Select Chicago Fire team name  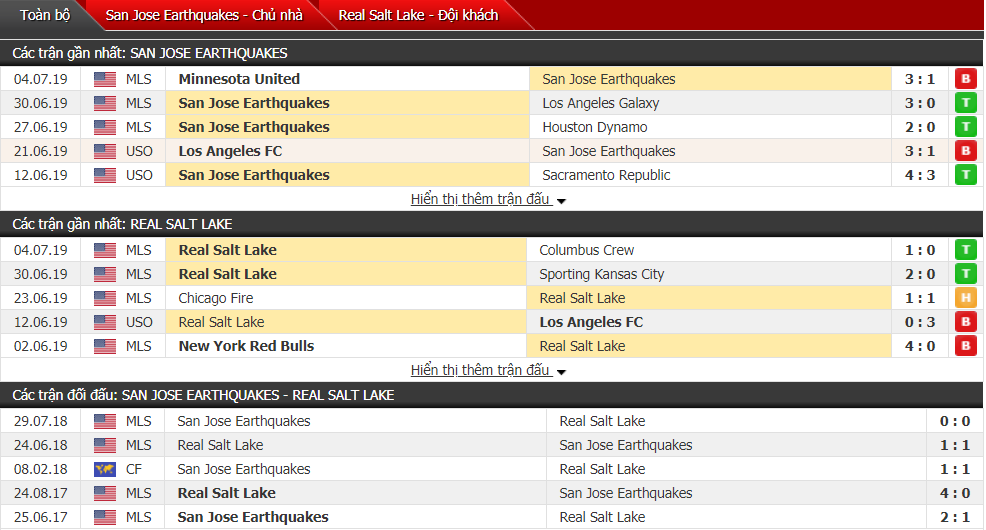[x=216, y=298]
